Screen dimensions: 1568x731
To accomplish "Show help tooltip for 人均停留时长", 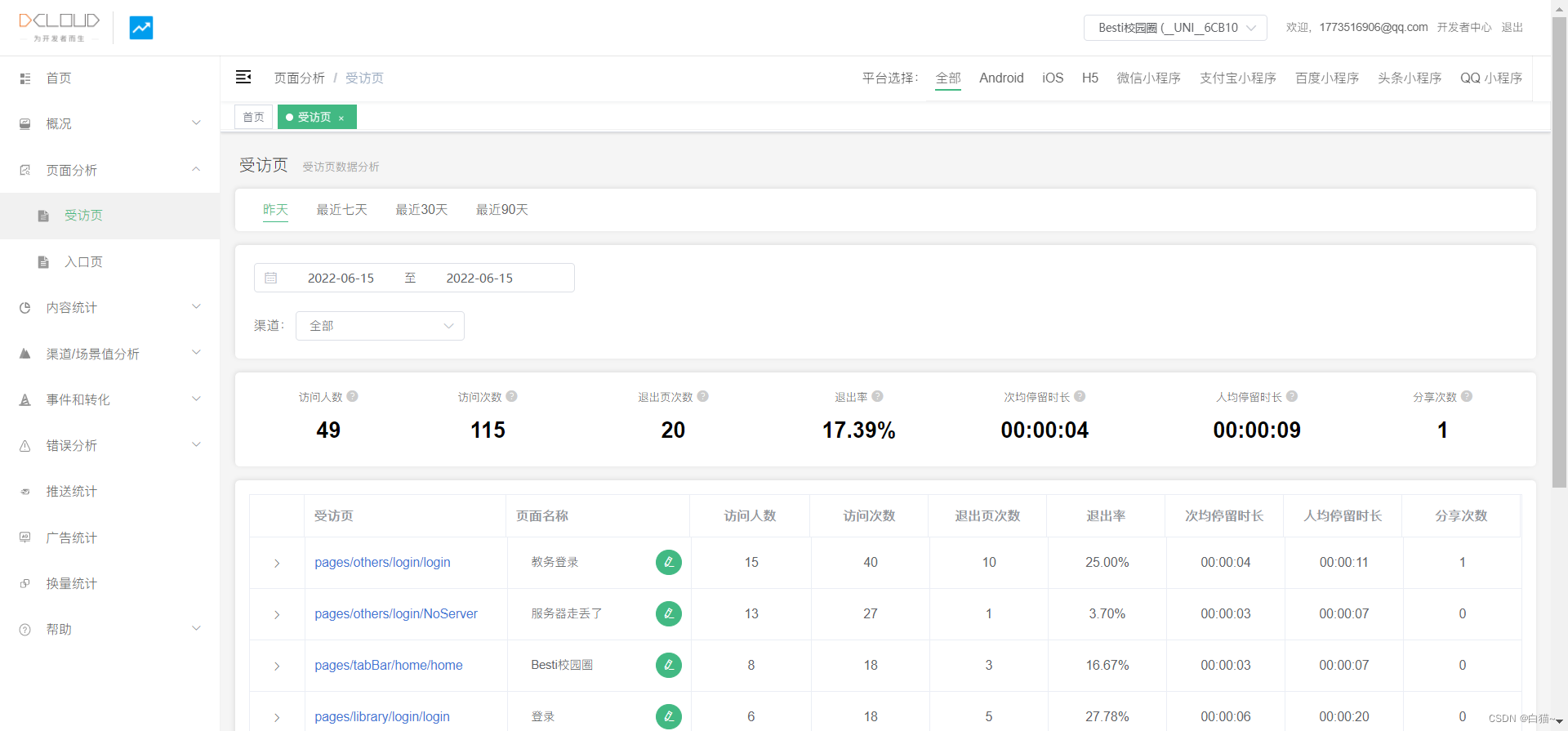I will [x=1292, y=396].
